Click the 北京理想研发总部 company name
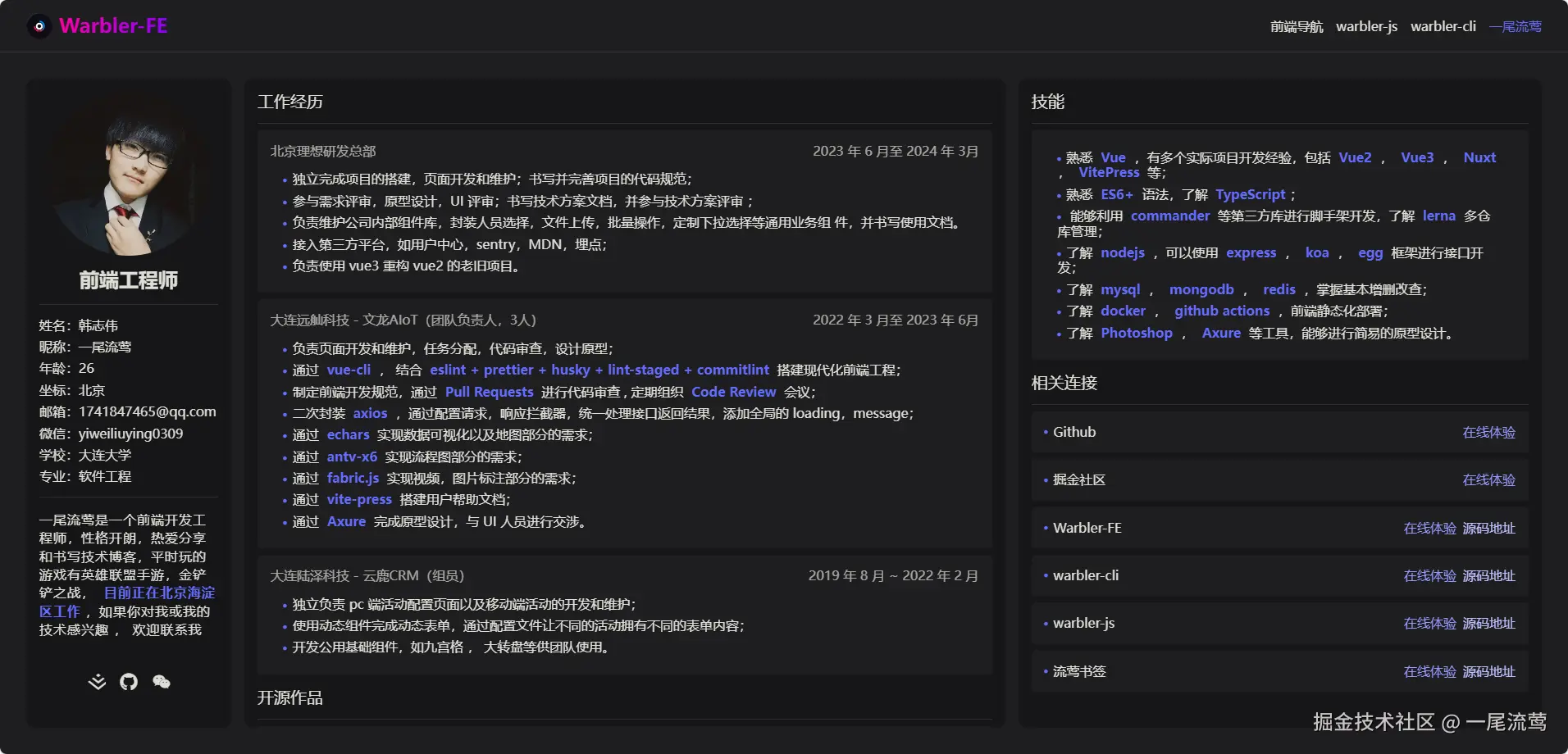 click(323, 151)
